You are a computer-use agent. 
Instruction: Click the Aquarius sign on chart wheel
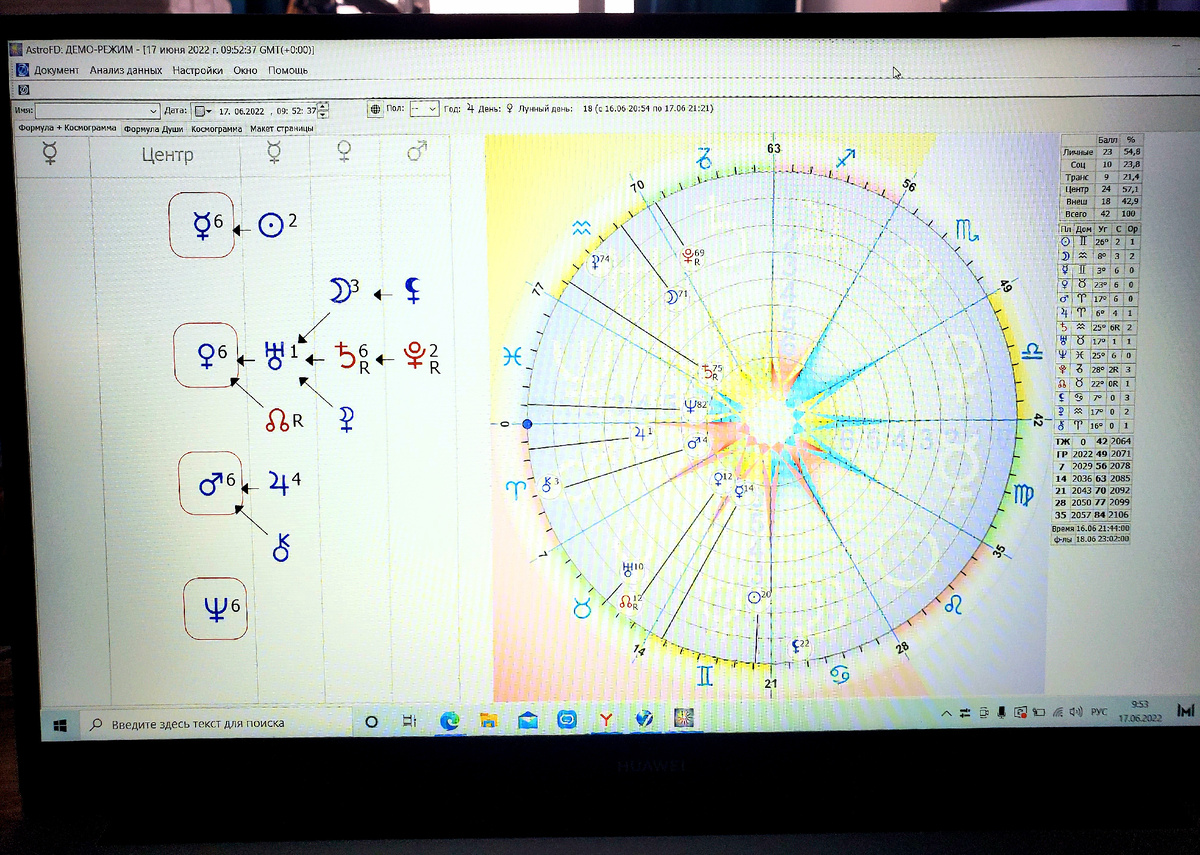(581, 228)
